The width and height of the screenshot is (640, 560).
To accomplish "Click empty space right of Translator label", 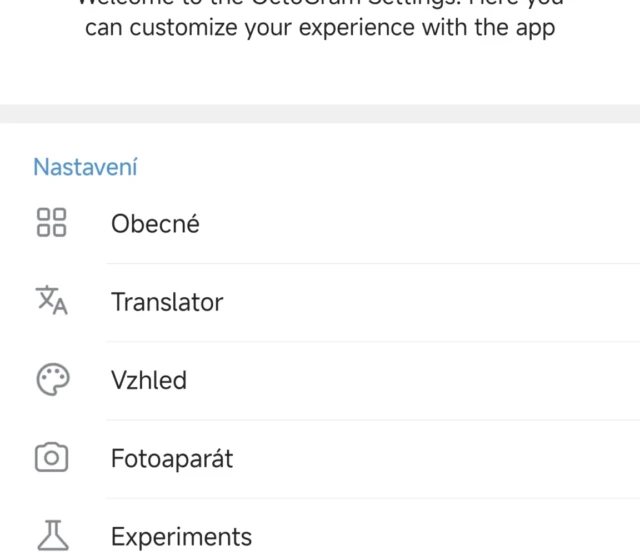I will 450,302.
